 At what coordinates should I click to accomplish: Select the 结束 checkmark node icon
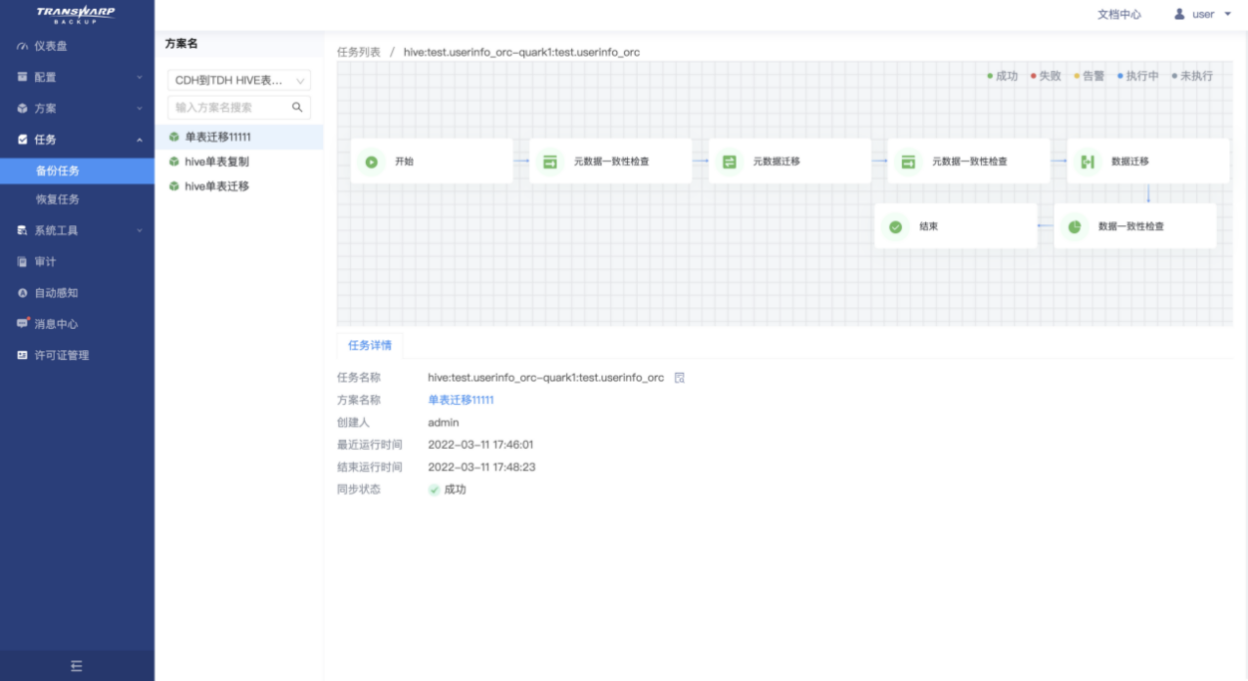(895, 227)
